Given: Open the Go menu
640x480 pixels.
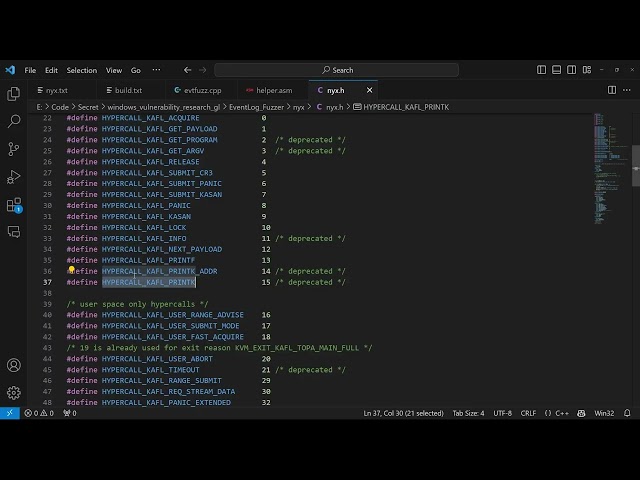Looking at the screenshot, I should (x=136, y=70).
